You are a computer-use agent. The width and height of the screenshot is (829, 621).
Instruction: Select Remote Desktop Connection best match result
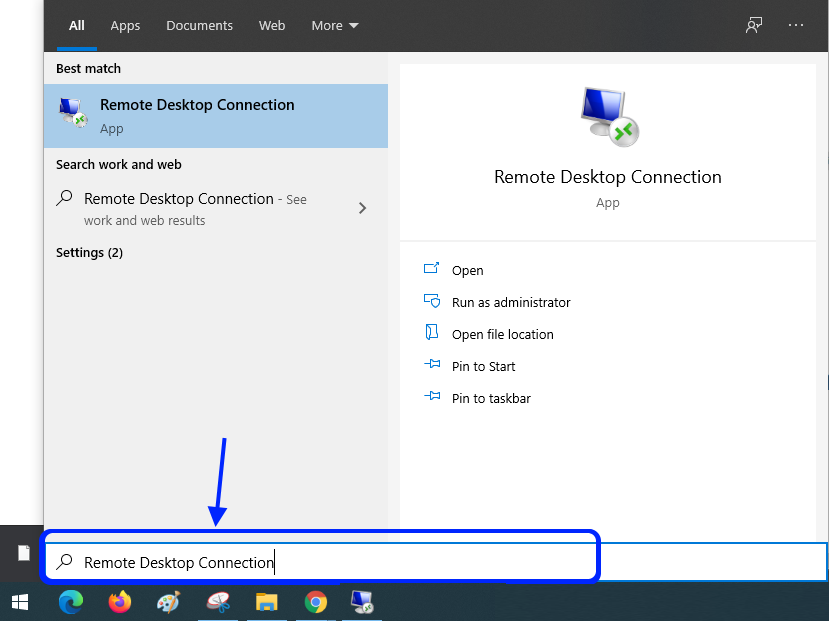[x=216, y=116]
